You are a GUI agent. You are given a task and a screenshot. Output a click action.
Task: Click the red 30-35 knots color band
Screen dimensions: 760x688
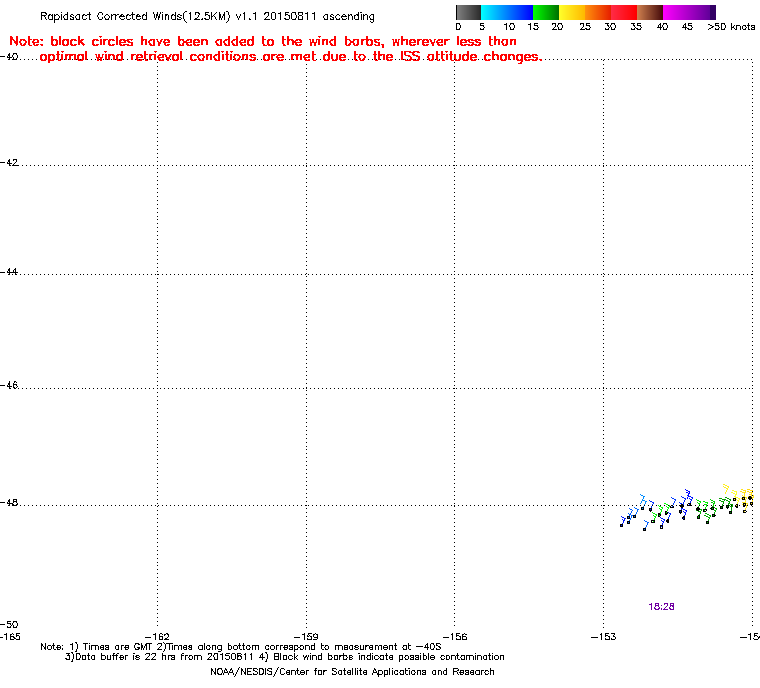click(x=624, y=12)
